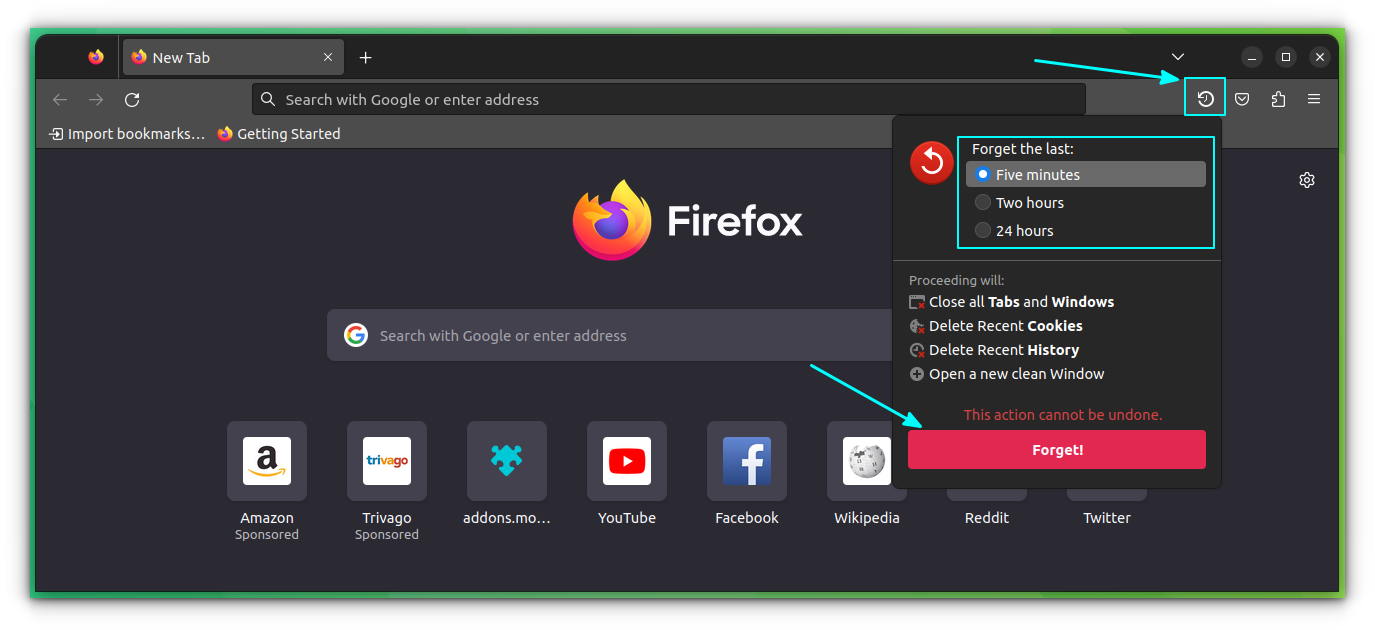Expand the list all tabs chevron

(x=1178, y=57)
